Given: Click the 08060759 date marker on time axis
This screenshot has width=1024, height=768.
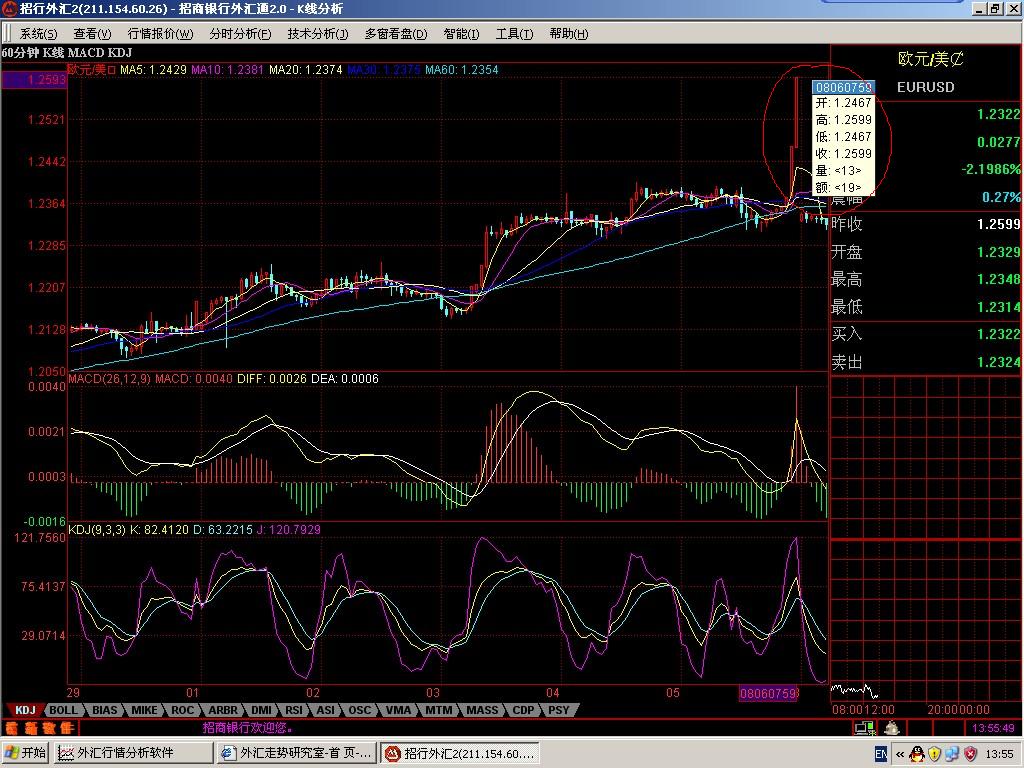Looking at the screenshot, I should tap(768, 693).
